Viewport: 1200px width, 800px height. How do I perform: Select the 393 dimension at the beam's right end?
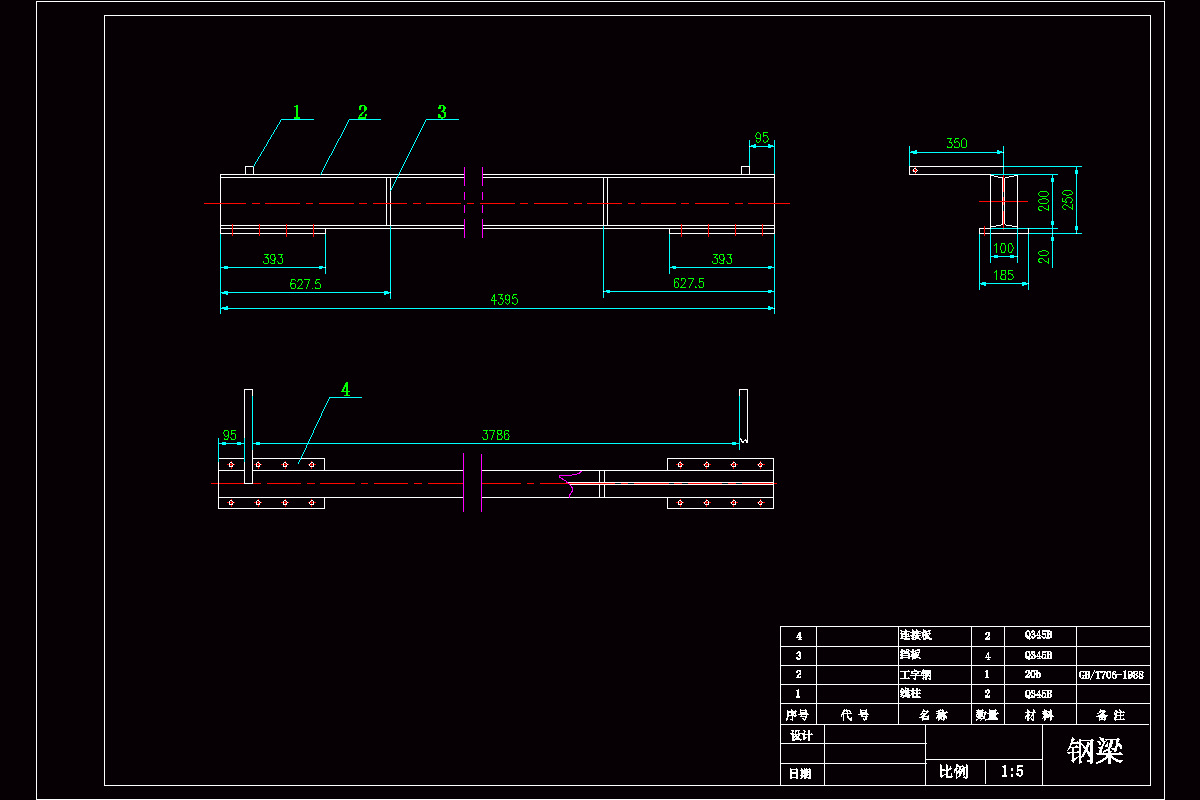721,259
